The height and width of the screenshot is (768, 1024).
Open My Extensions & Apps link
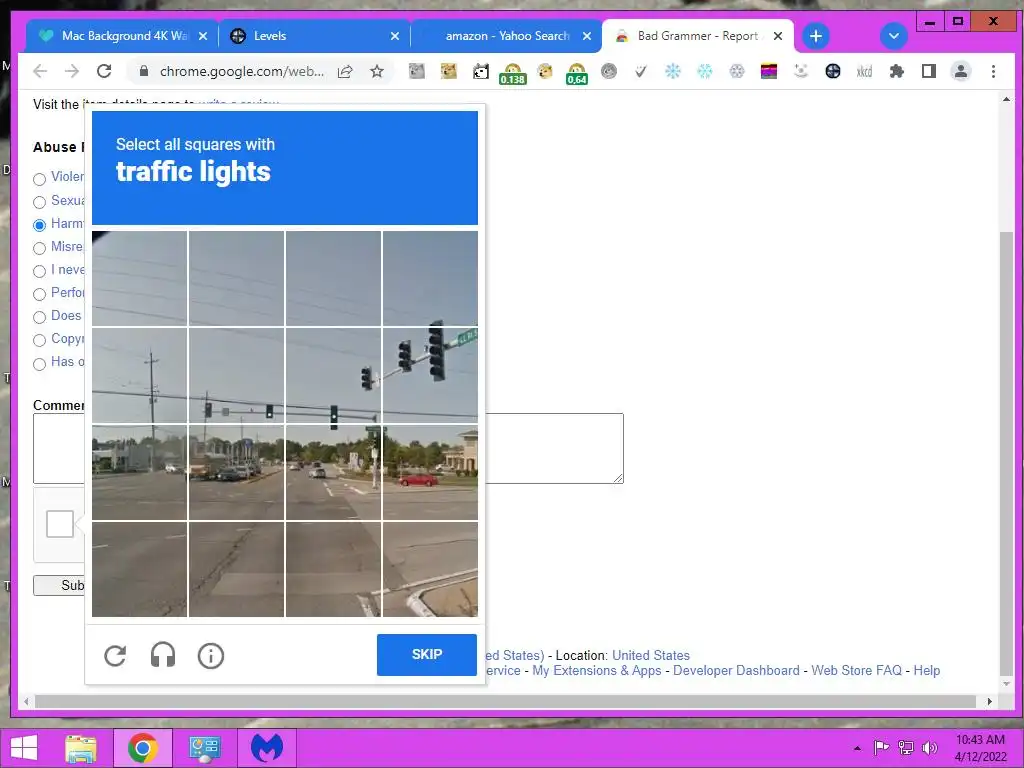(x=596, y=670)
